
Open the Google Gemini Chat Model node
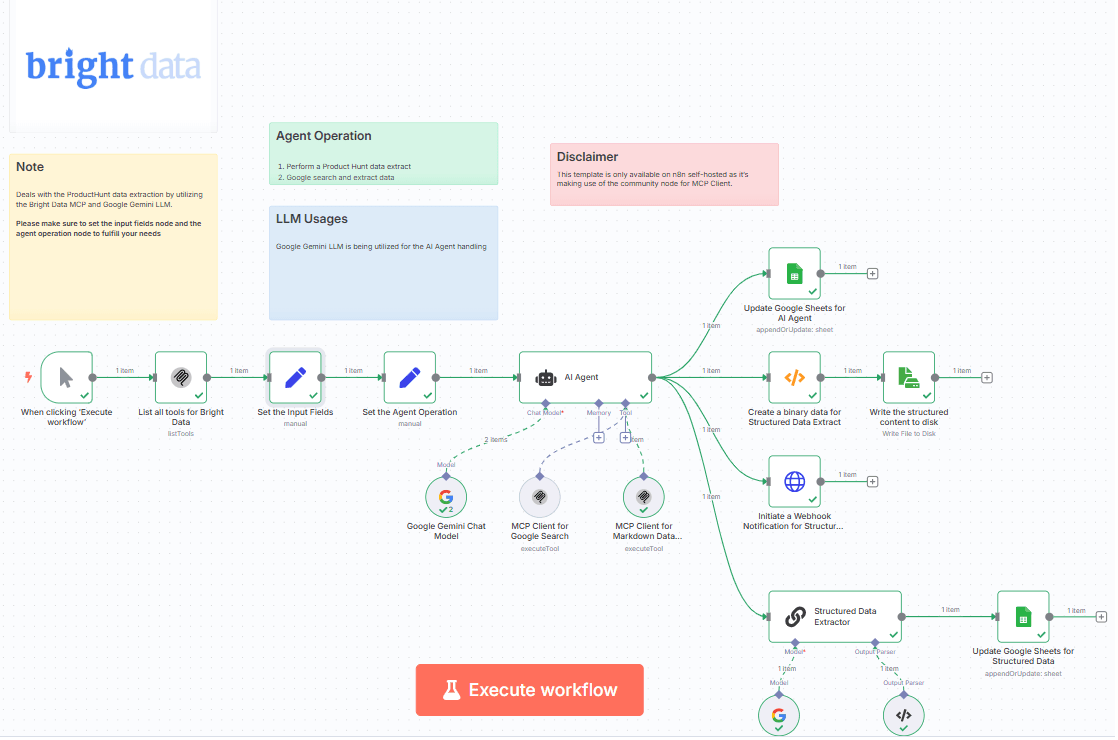(x=446, y=497)
